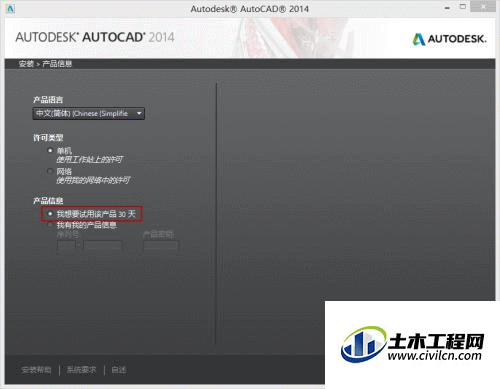
Task: Click the AutoCAD icon in the title bar
Action: point(11,9)
